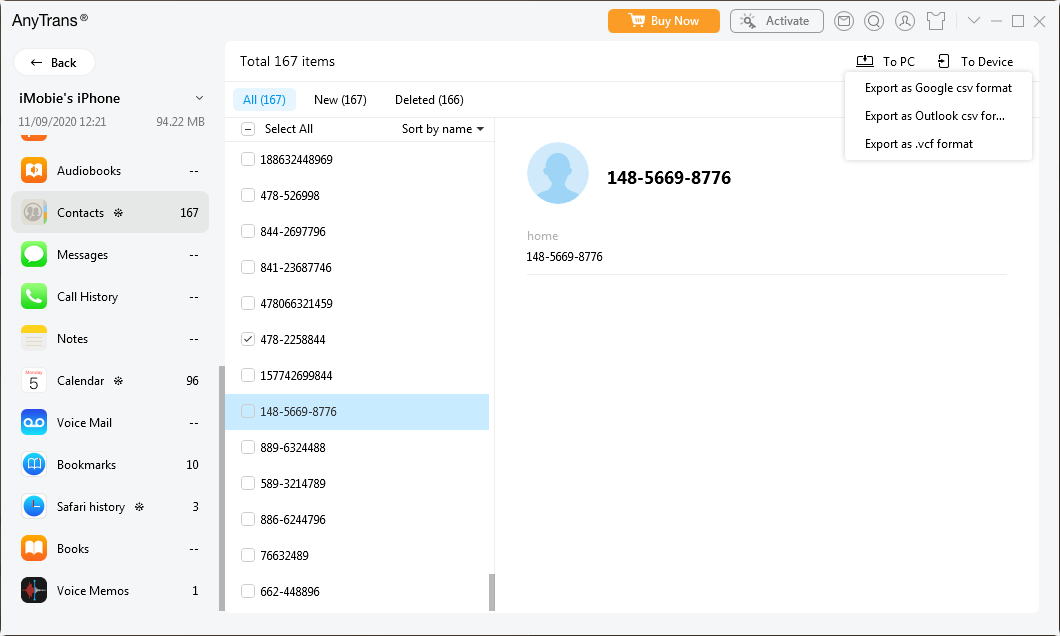This screenshot has height=636, width=1060.
Task: Open the skin shirt icon in title bar
Action: click(936, 21)
